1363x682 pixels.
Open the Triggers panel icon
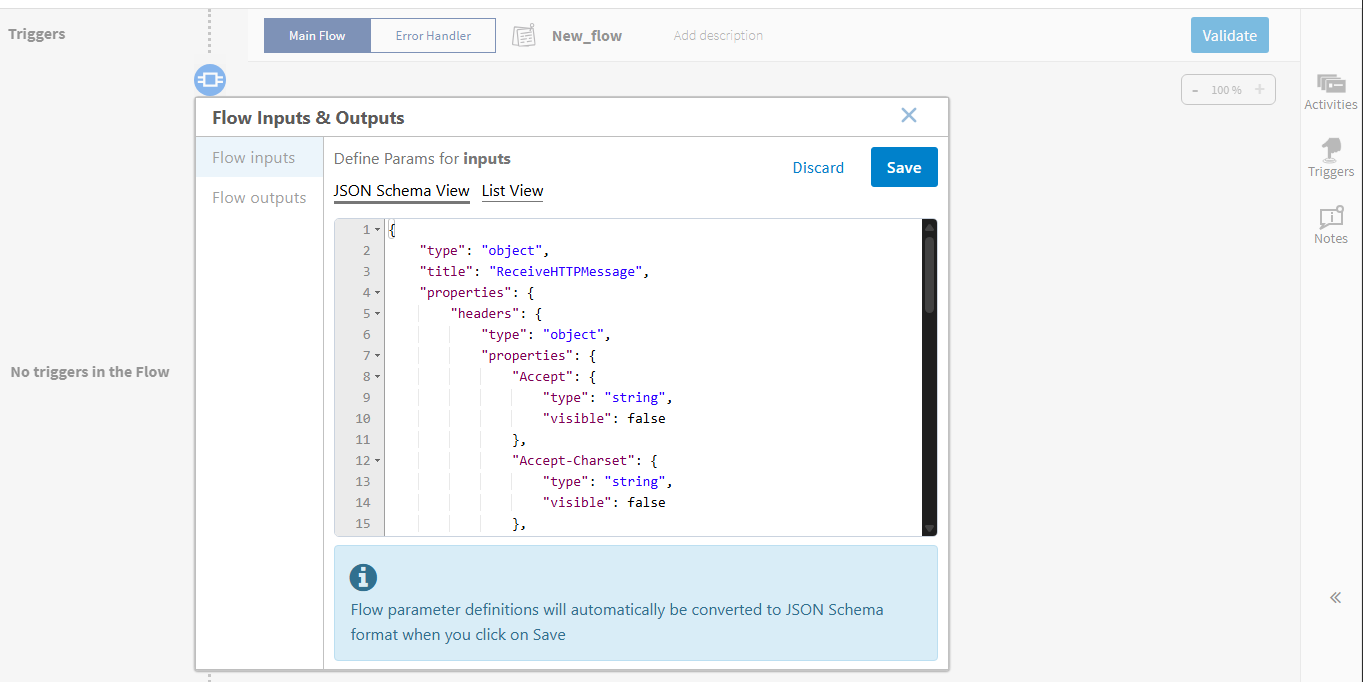(x=1330, y=151)
